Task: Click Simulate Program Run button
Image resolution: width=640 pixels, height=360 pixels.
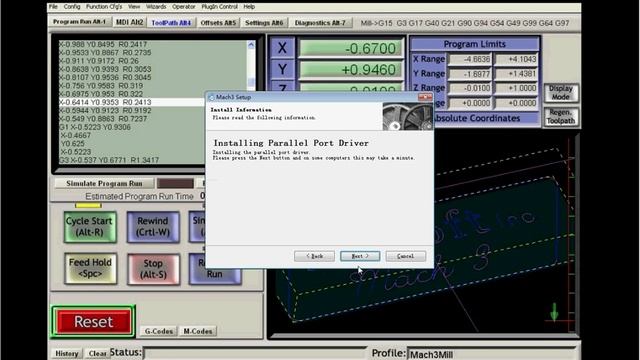Action: click(104, 184)
